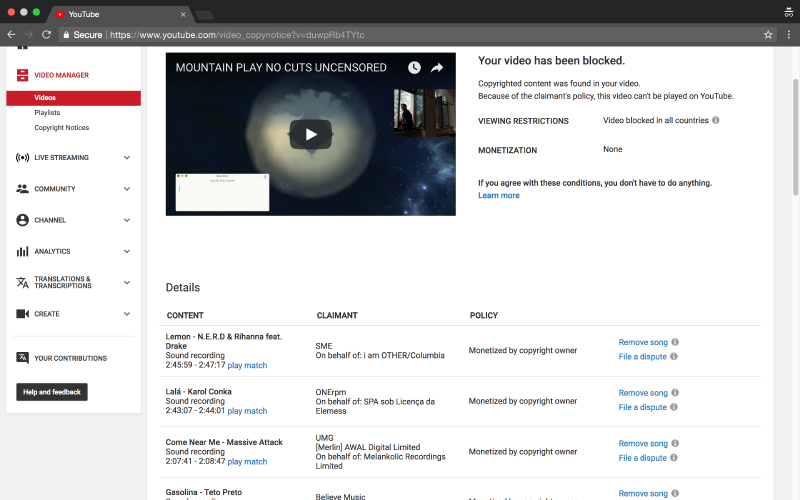Click the Analytics bar chart icon
This screenshot has width=800, height=500.
click(x=22, y=252)
